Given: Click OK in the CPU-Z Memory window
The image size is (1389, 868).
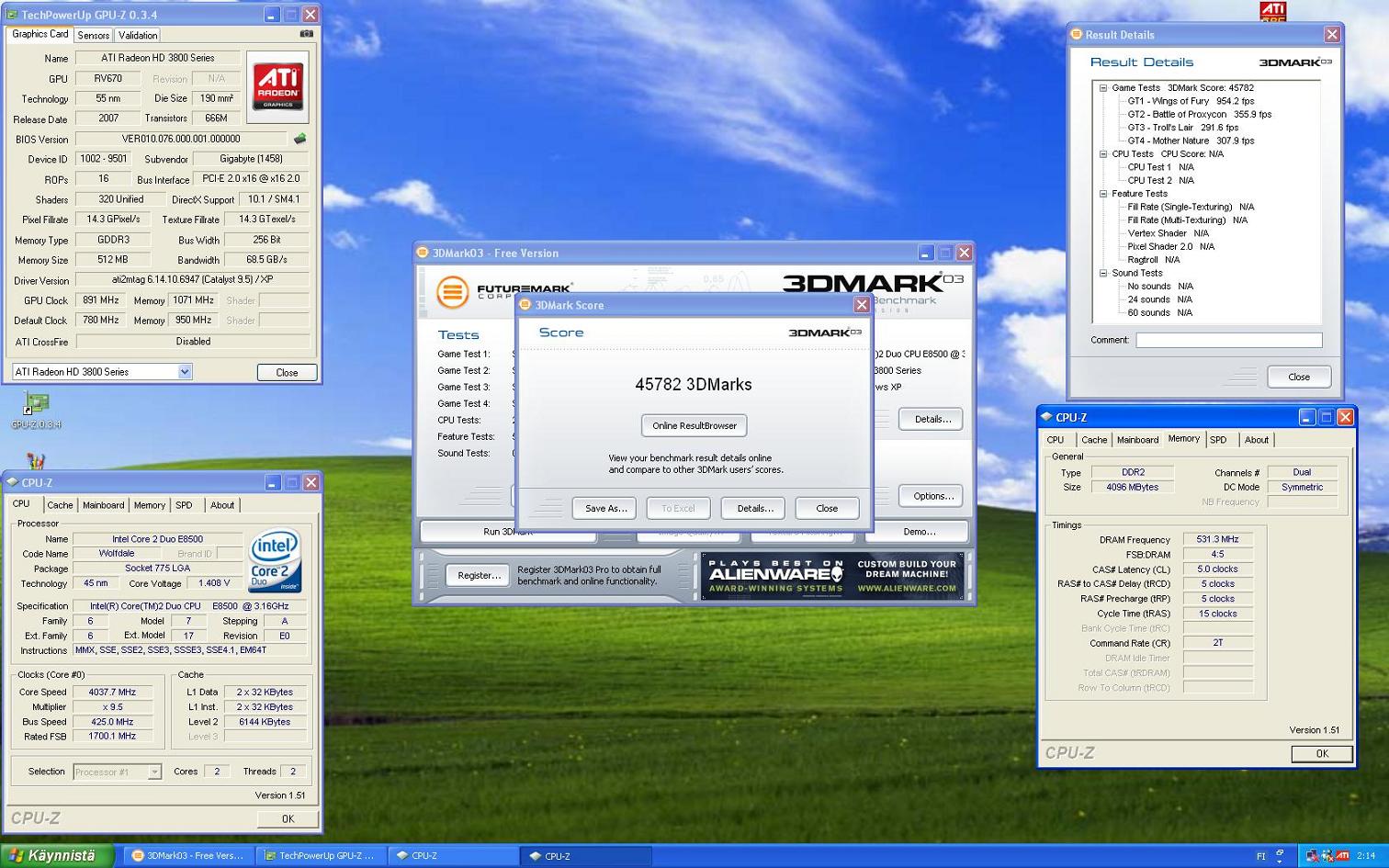Looking at the screenshot, I should (1322, 753).
